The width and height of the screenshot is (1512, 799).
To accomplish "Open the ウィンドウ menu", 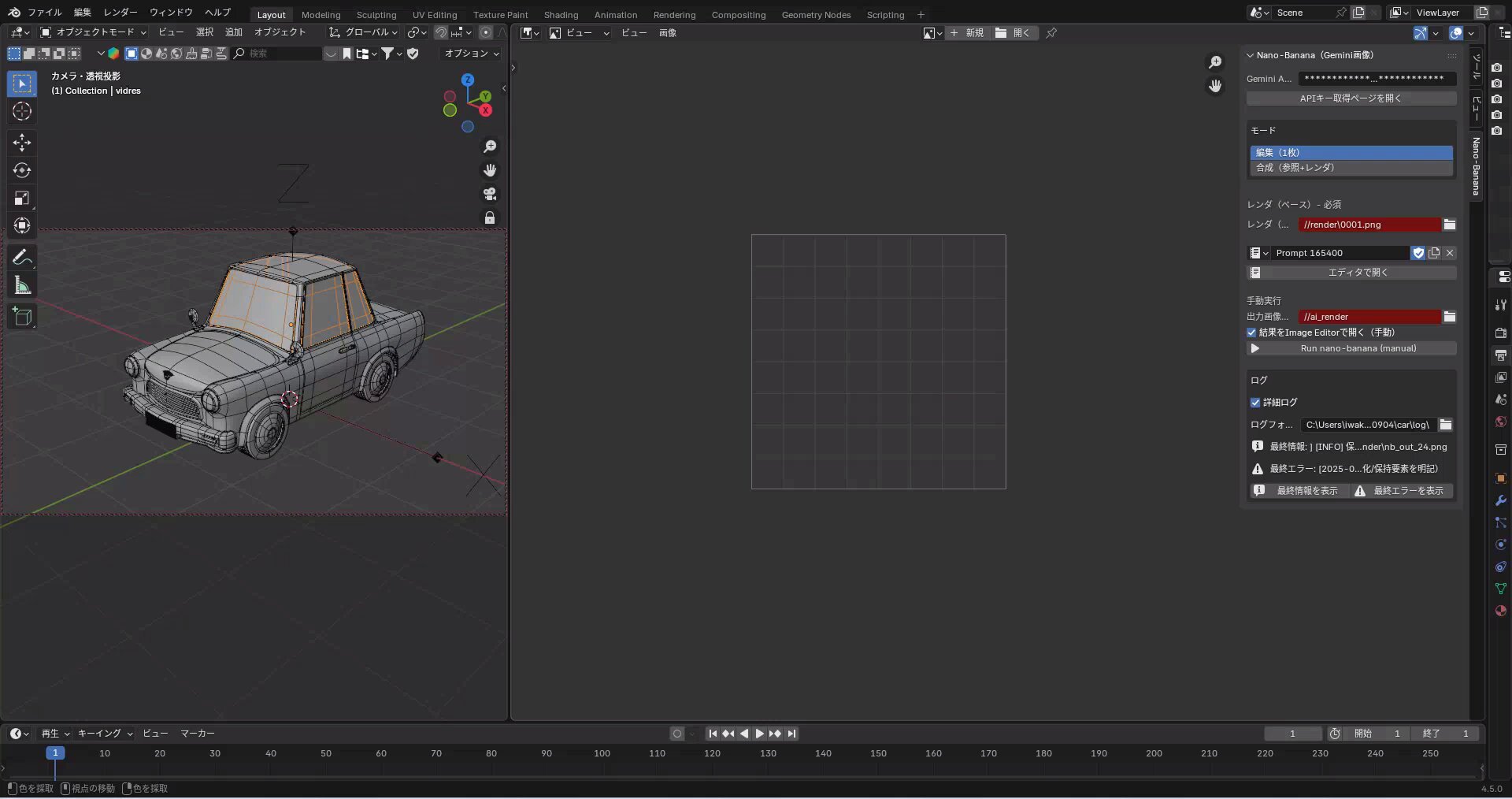I will [171, 13].
